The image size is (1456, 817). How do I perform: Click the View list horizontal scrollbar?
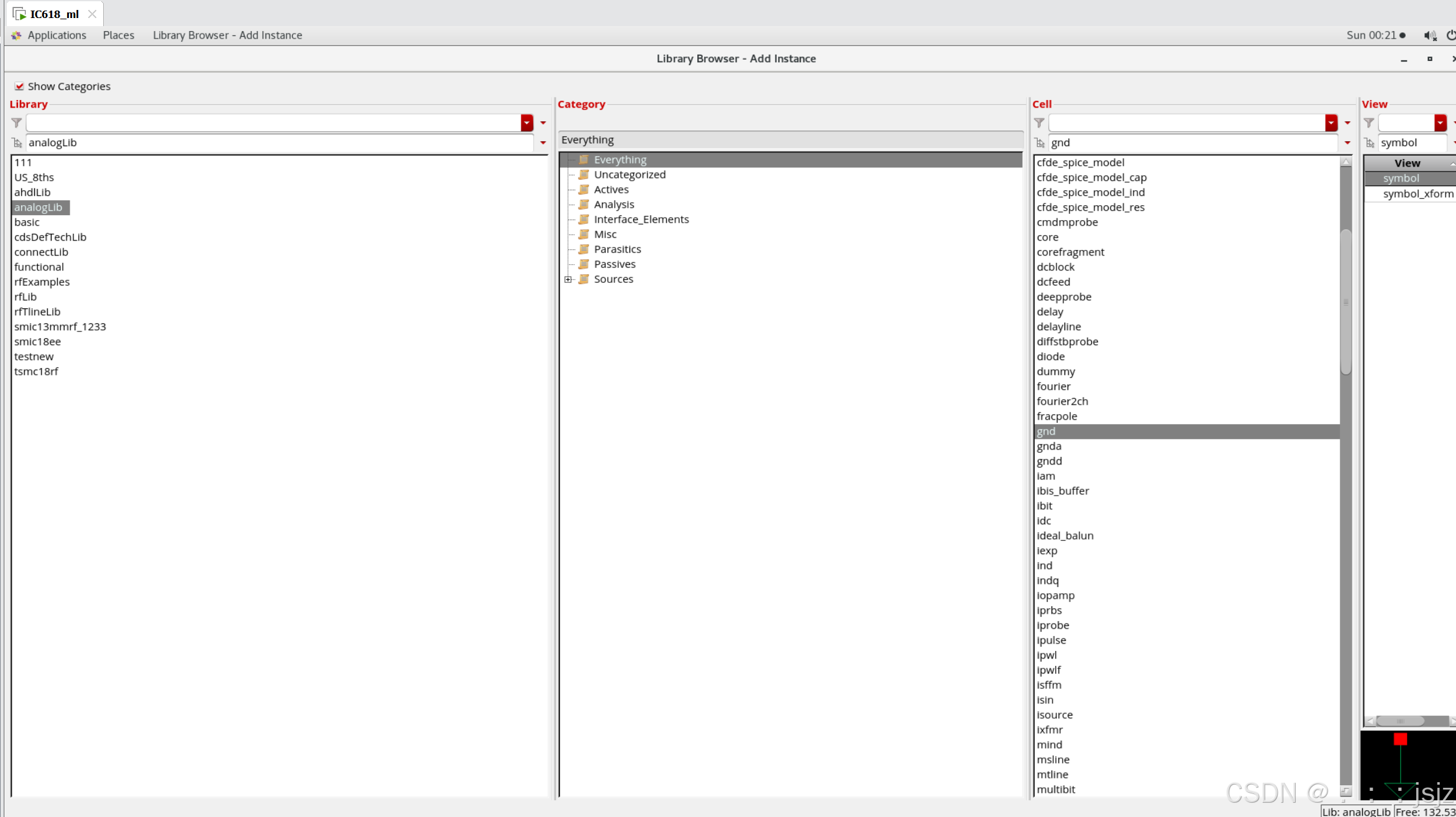point(1400,721)
